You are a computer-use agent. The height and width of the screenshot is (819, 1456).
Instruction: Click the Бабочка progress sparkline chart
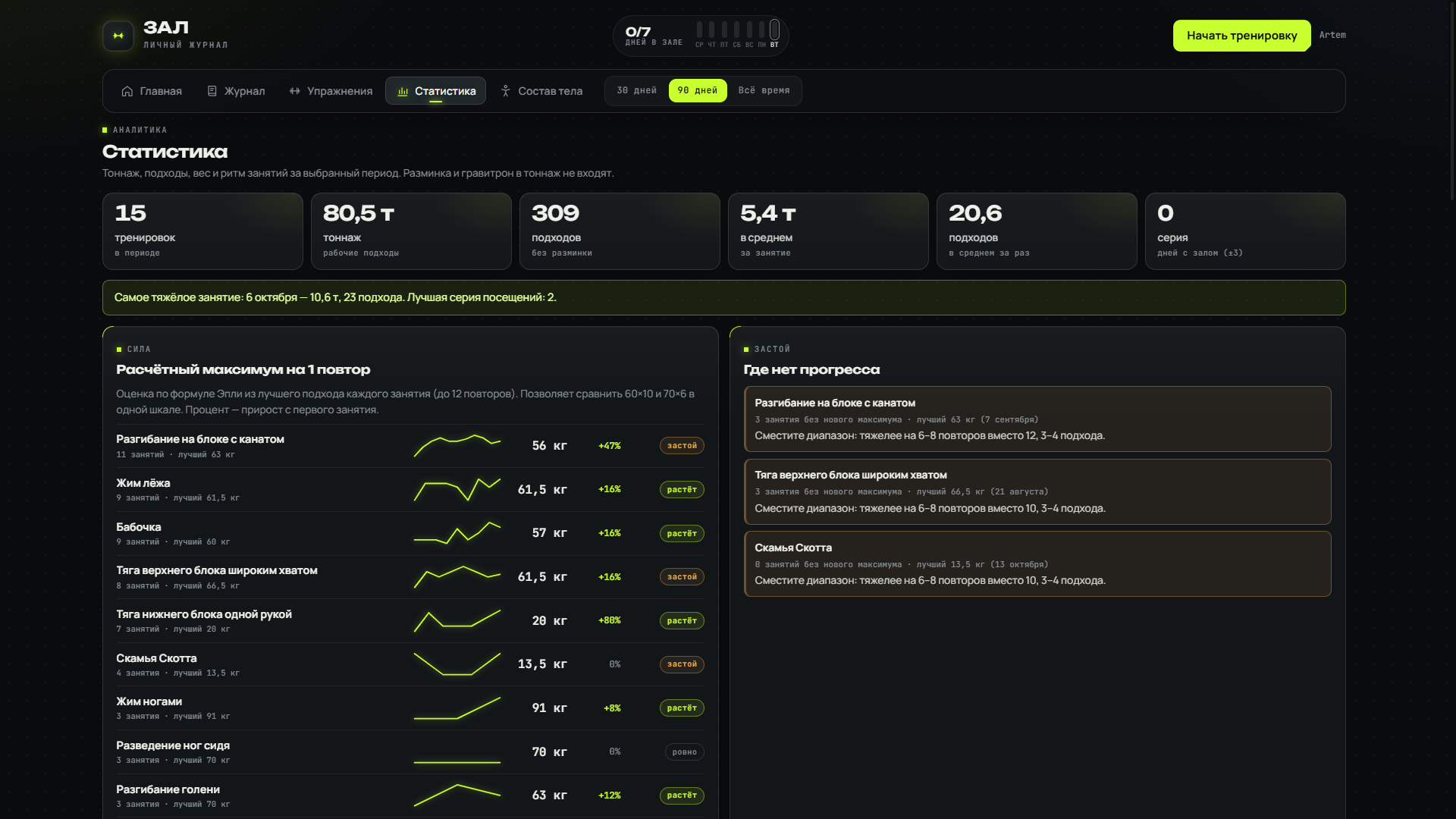[457, 533]
